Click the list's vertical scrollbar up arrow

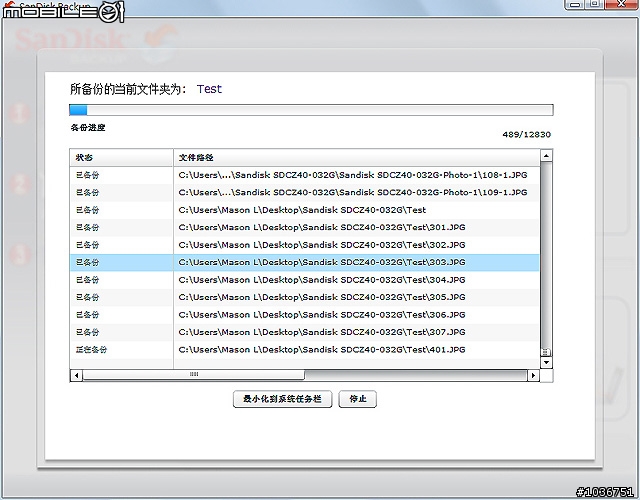coord(546,156)
